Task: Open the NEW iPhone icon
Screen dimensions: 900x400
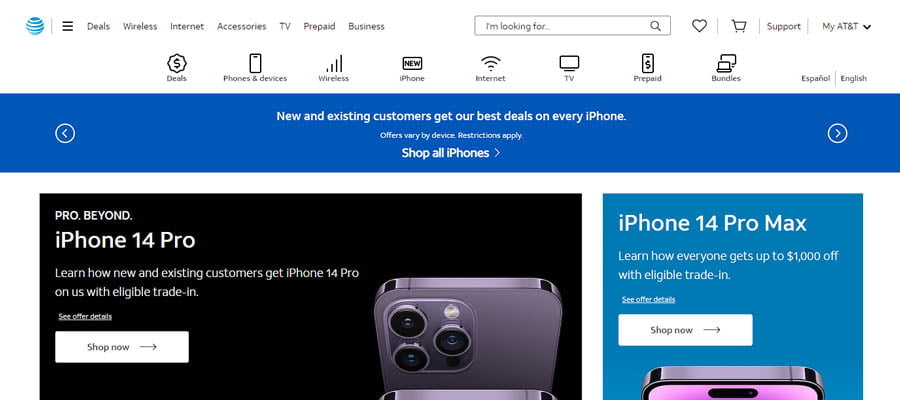Action: pyautogui.click(x=412, y=63)
